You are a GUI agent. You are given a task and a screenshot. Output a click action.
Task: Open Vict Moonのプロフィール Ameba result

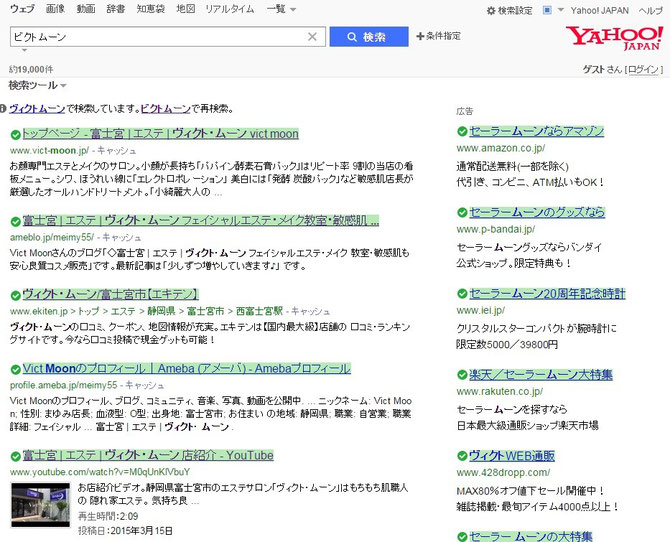pyautogui.click(x=186, y=368)
